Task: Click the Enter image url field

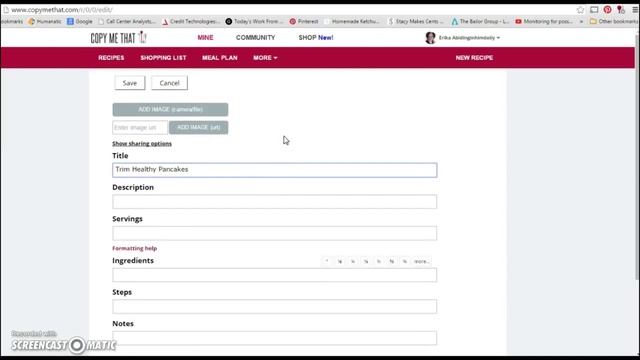Action: pyautogui.click(x=140, y=127)
